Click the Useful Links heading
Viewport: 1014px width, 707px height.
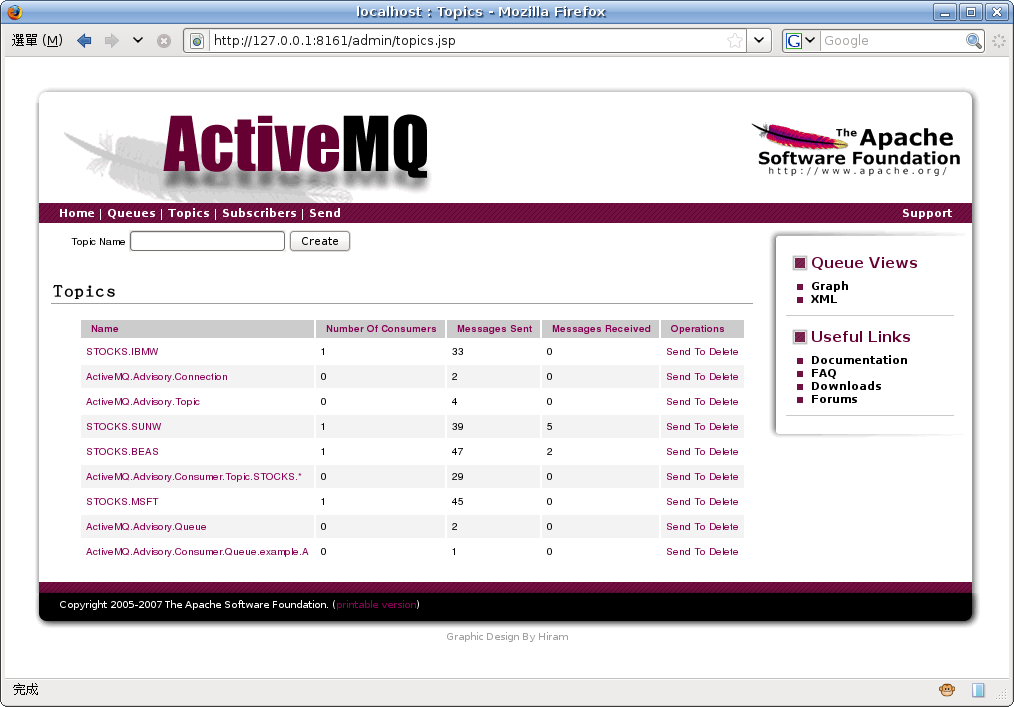point(860,336)
